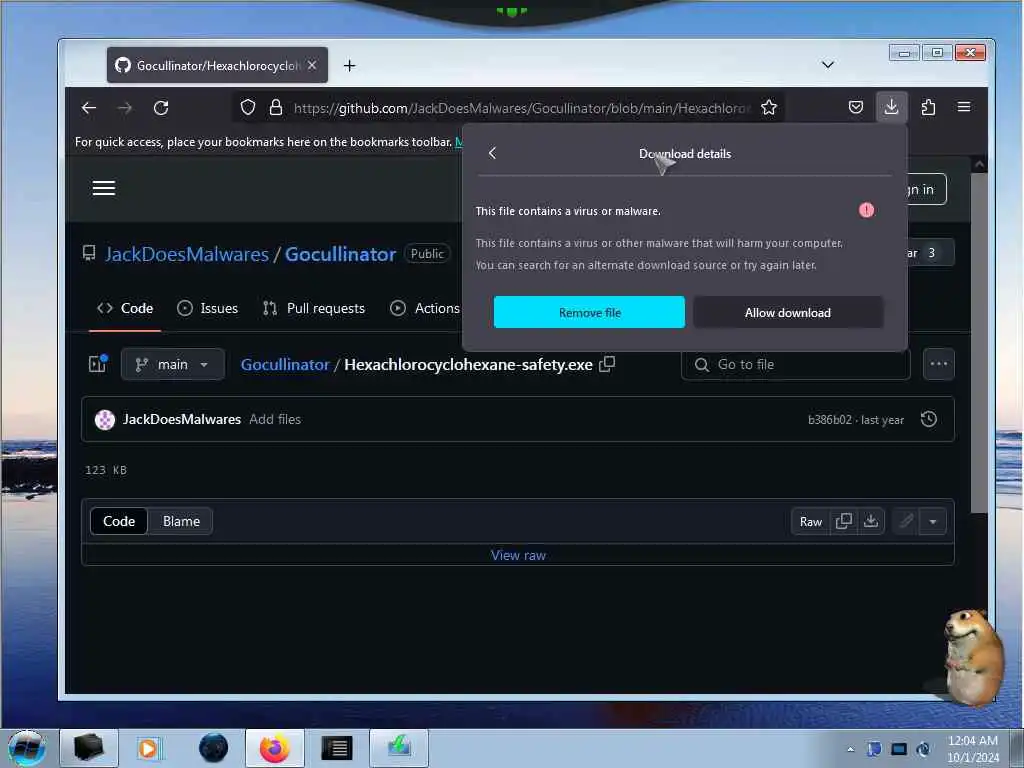The height and width of the screenshot is (768, 1024).
Task: Copy the file path with copy icon
Action: (607, 364)
